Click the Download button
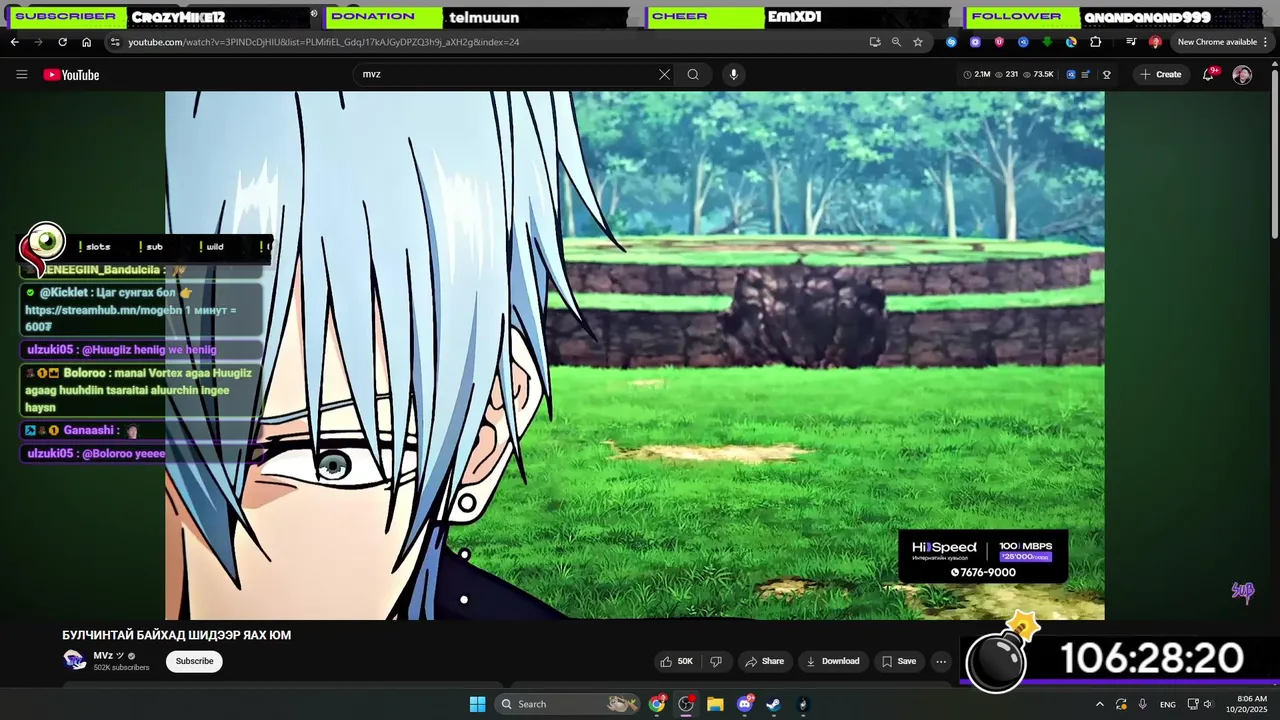This screenshot has width=1280, height=720. 833,661
